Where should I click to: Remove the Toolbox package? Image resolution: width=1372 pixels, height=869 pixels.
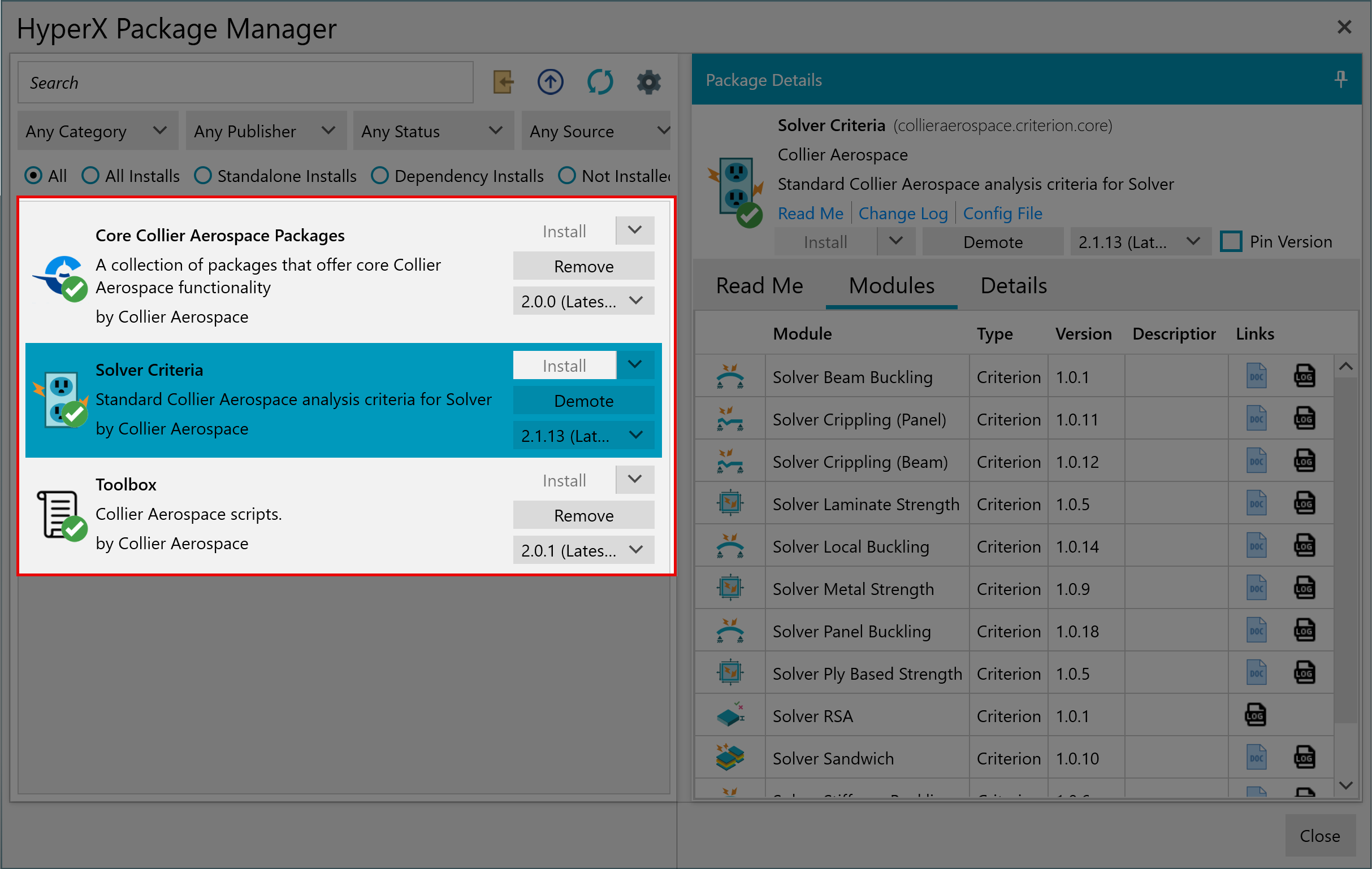[583, 515]
